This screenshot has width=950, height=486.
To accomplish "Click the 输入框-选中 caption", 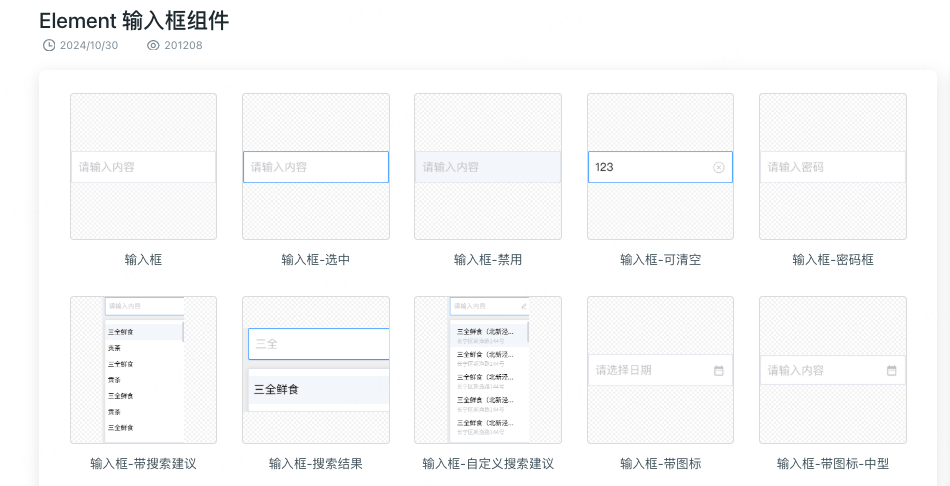I will (x=316, y=260).
